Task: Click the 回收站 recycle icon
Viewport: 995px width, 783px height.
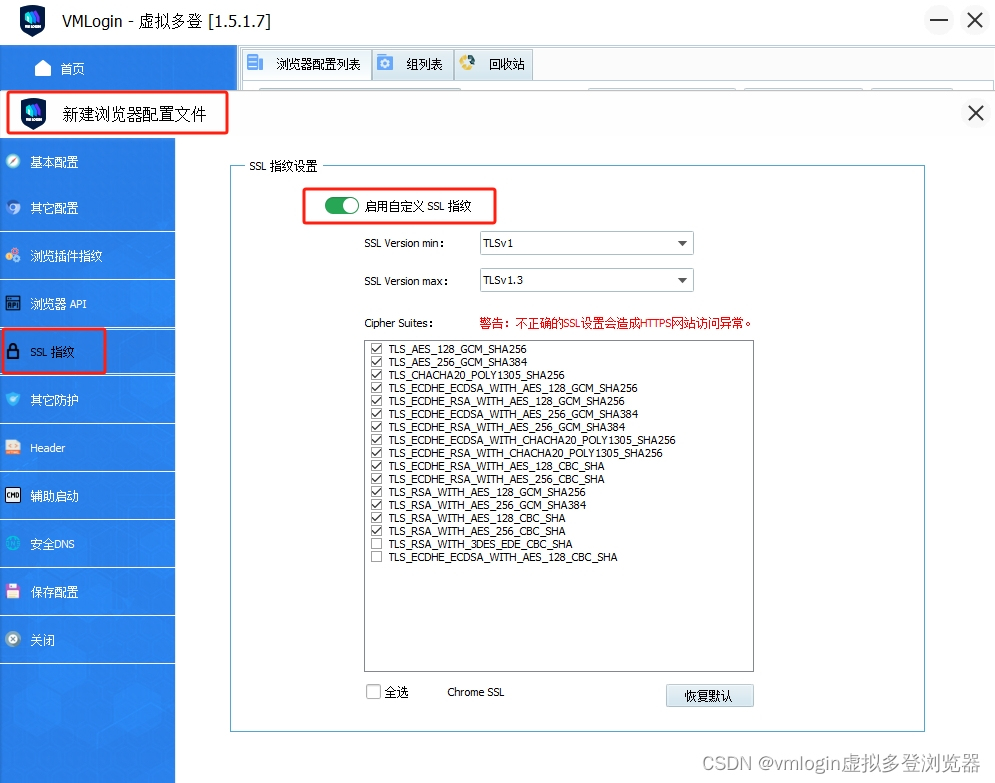Action: pyautogui.click(x=468, y=62)
